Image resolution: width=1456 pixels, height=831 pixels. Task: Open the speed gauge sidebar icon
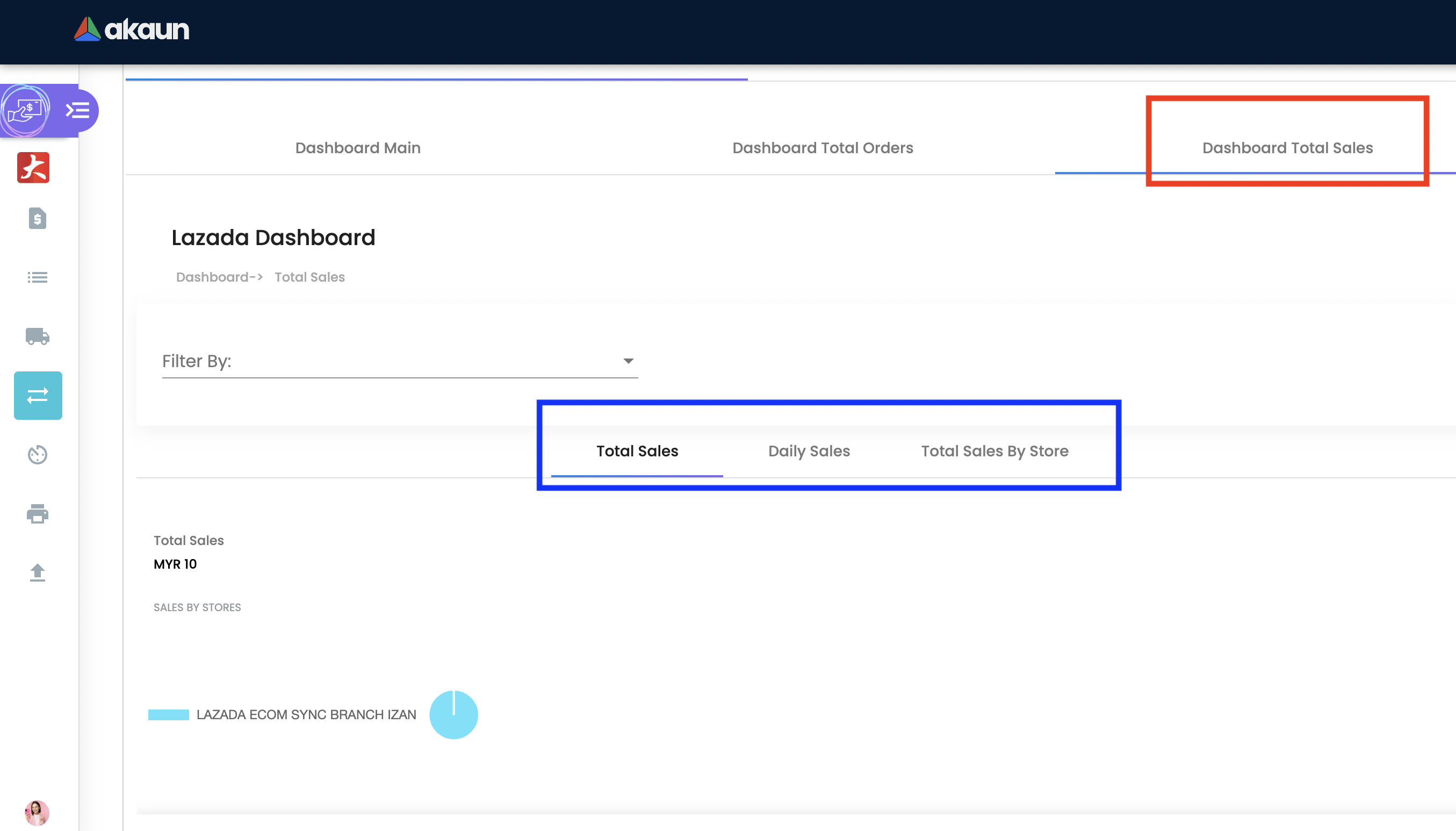tap(37, 455)
